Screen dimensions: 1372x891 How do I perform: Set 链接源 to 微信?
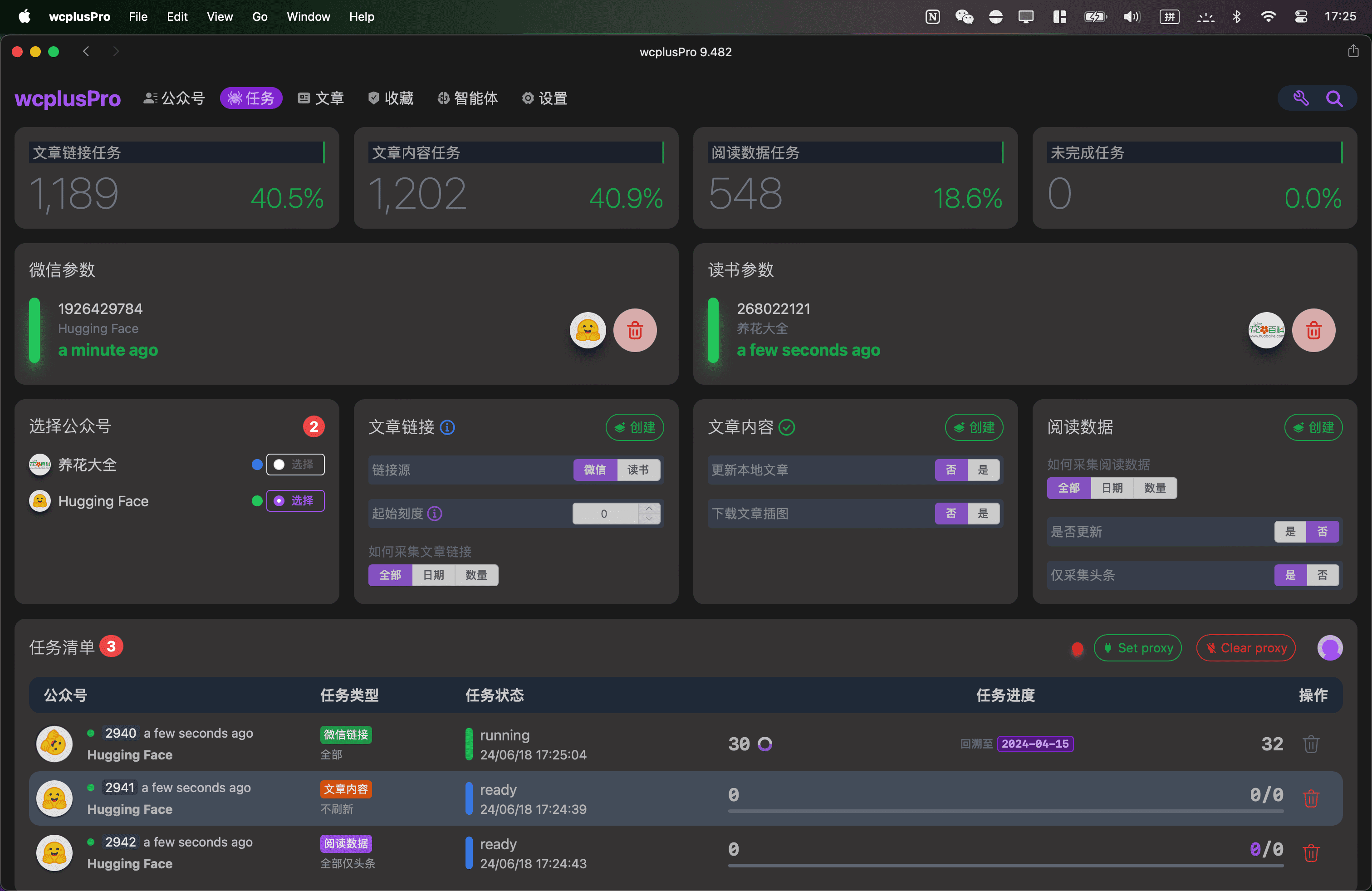[595, 470]
